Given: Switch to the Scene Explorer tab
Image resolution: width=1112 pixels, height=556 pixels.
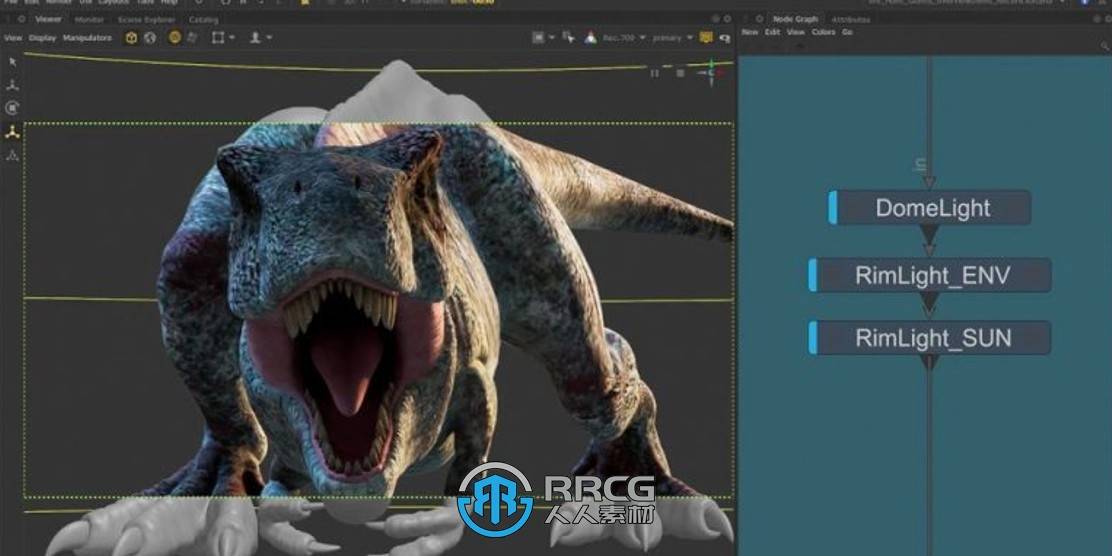Looking at the screenshot, I should coord(146,19).
